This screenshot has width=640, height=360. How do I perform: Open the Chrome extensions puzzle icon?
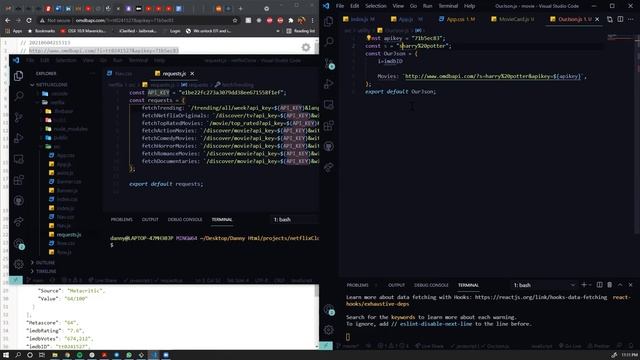coord(291,20)
